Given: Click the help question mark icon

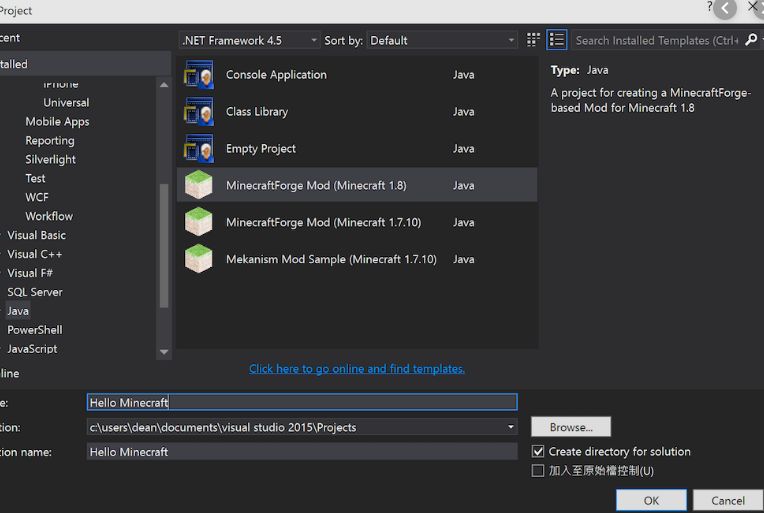Looking at the screenshot, I should 709,7.
